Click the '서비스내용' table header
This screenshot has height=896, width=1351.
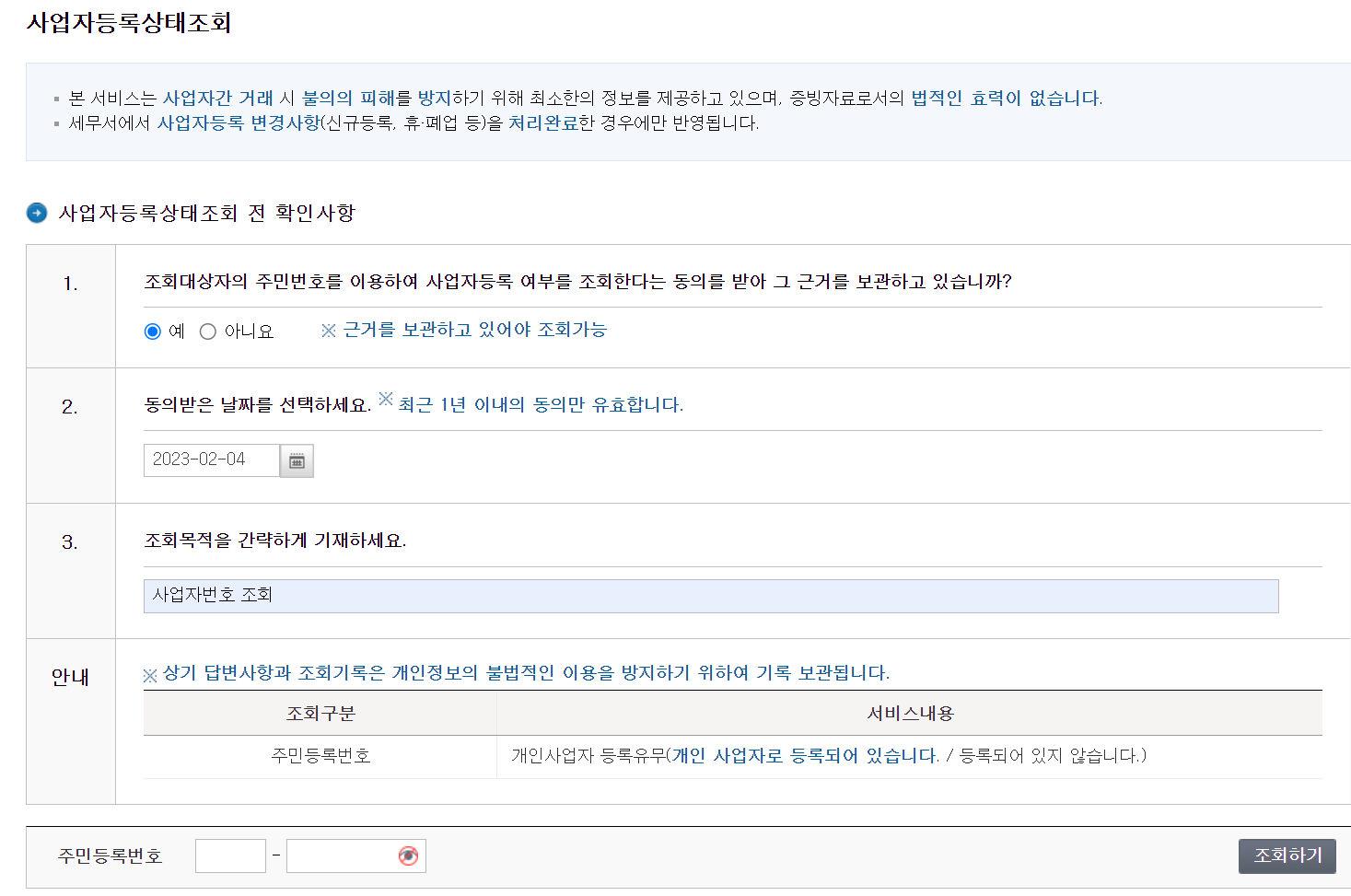tap(910, 714)
